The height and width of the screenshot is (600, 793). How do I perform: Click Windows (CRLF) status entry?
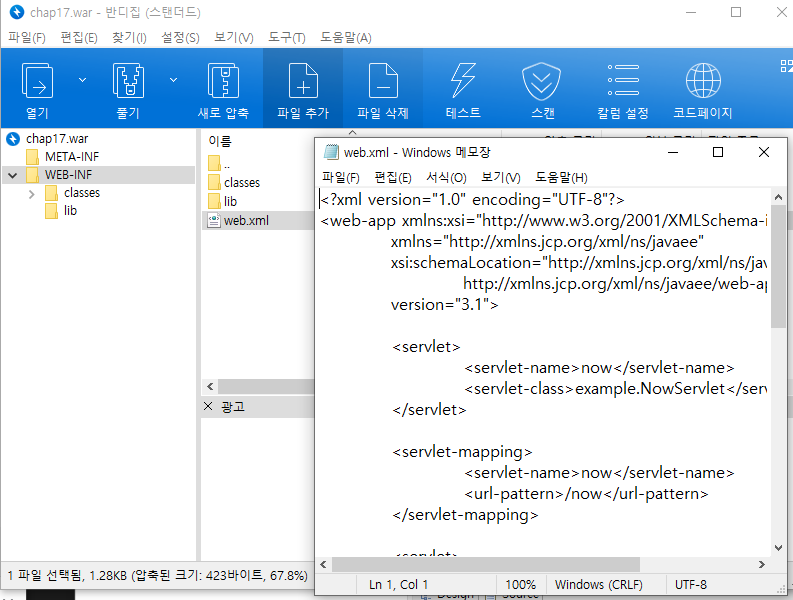click(599, 585)
